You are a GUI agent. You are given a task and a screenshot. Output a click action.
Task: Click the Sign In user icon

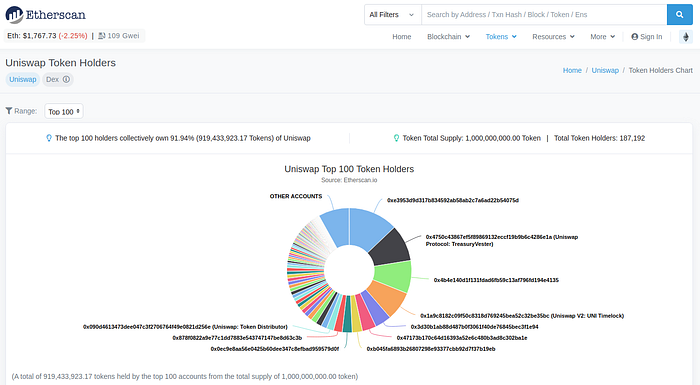click(634, 37)
